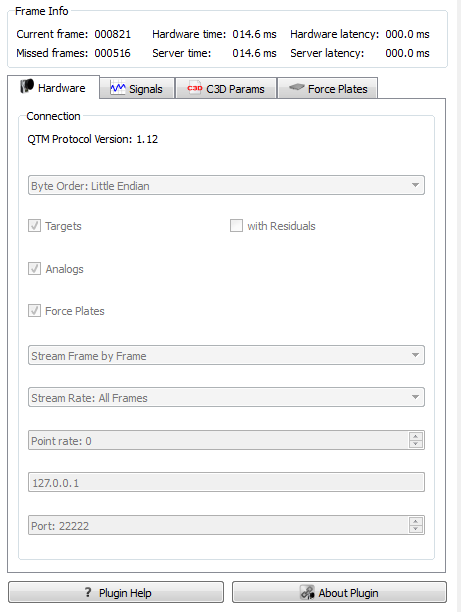This screenshot has height=612, width=461.
Task: Click the Signals waveform icon
Action: coord(117,88)
